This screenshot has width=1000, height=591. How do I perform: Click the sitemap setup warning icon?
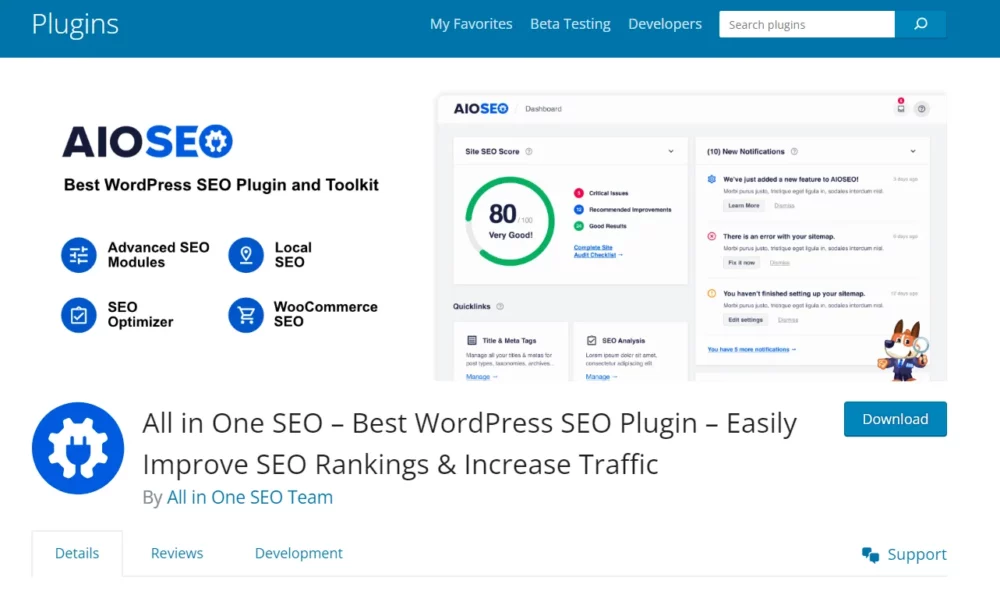(x=712, y=294)
